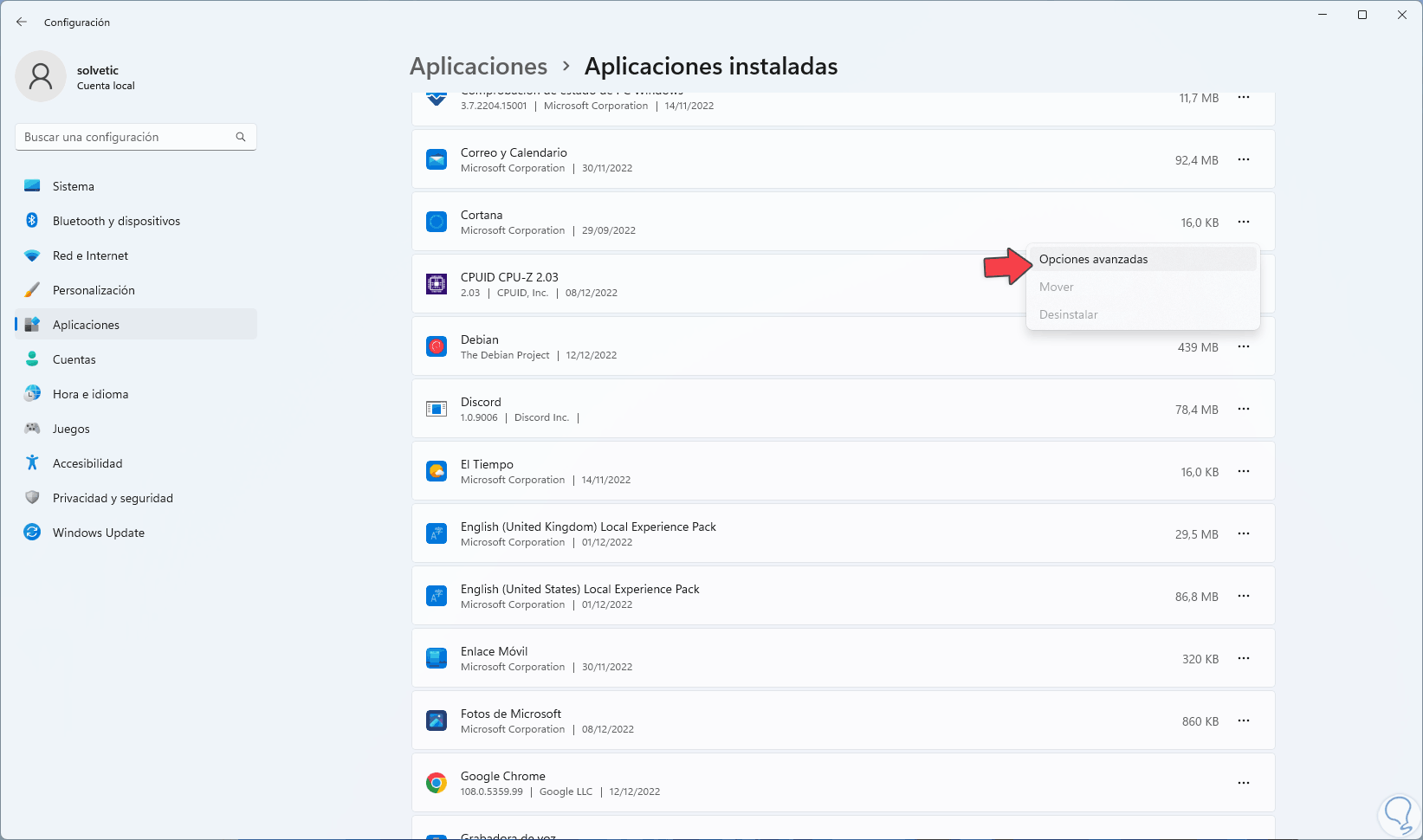Open the Windows Update settings section
The image size is (1423, 840).
pos(98,533)
